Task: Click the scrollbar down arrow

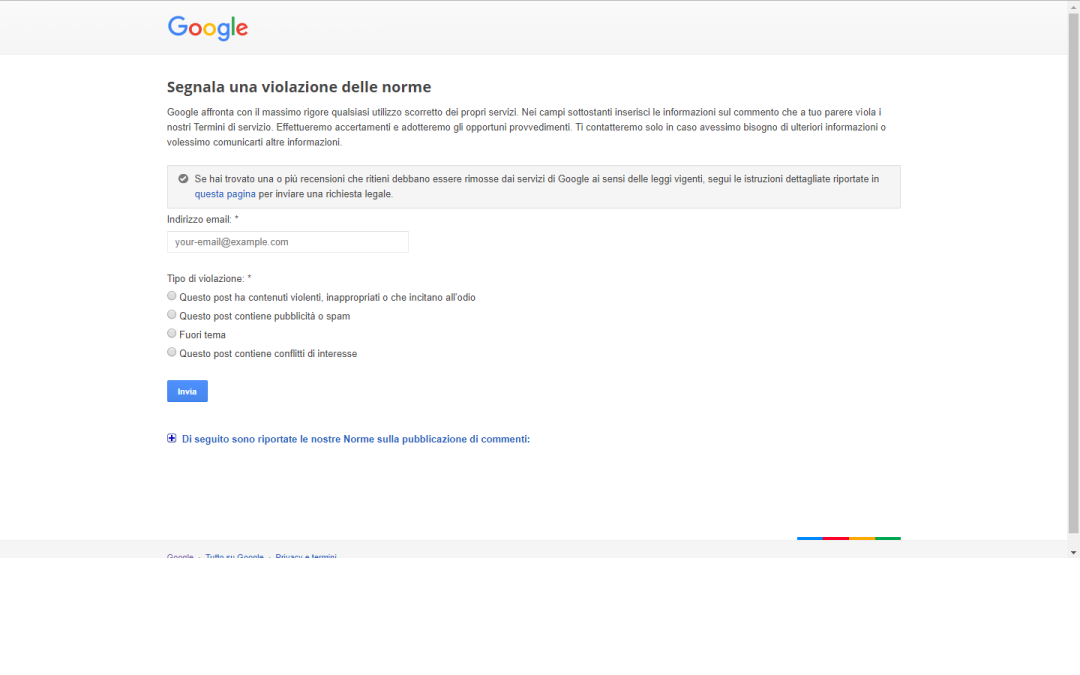Action: click(x=1073, y=552)
